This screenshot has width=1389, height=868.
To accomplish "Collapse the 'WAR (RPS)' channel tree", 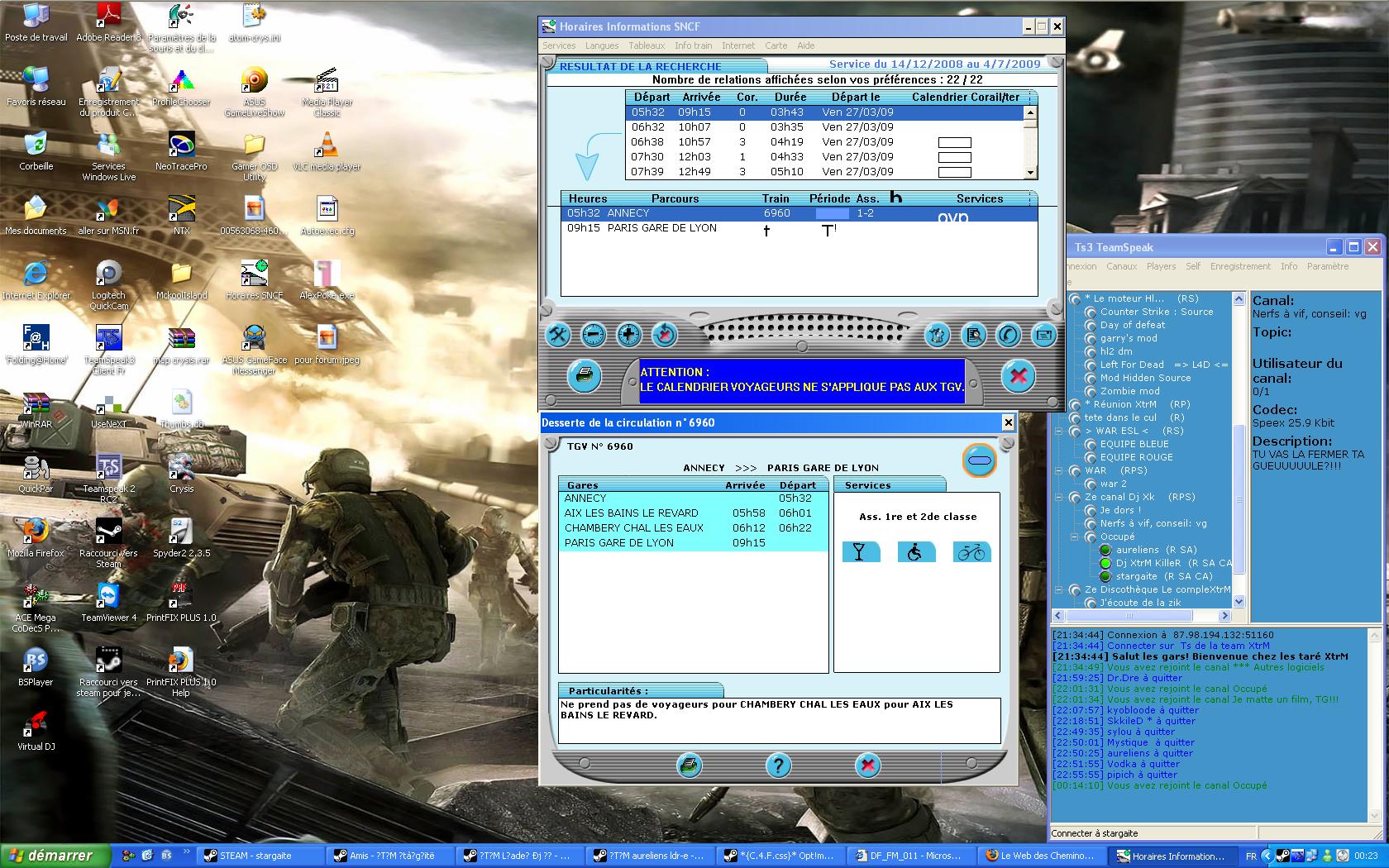I will [x=1059, y=470].
